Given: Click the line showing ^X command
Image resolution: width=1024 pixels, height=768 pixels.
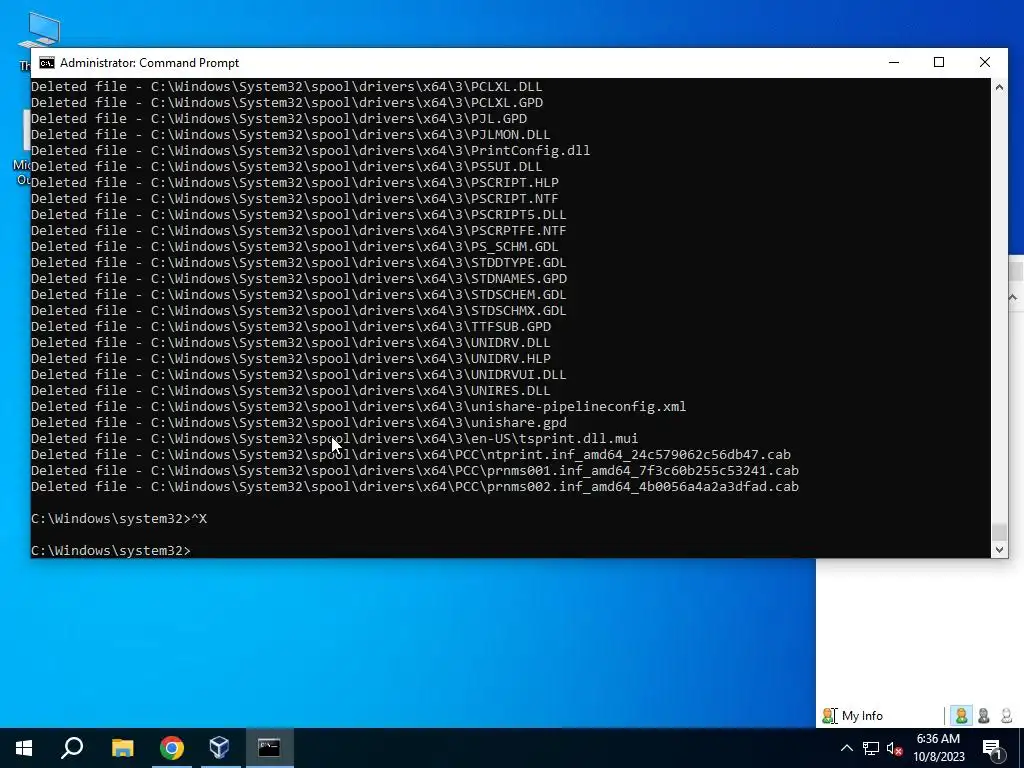Looking at the screenshot, I should point(119,519).
